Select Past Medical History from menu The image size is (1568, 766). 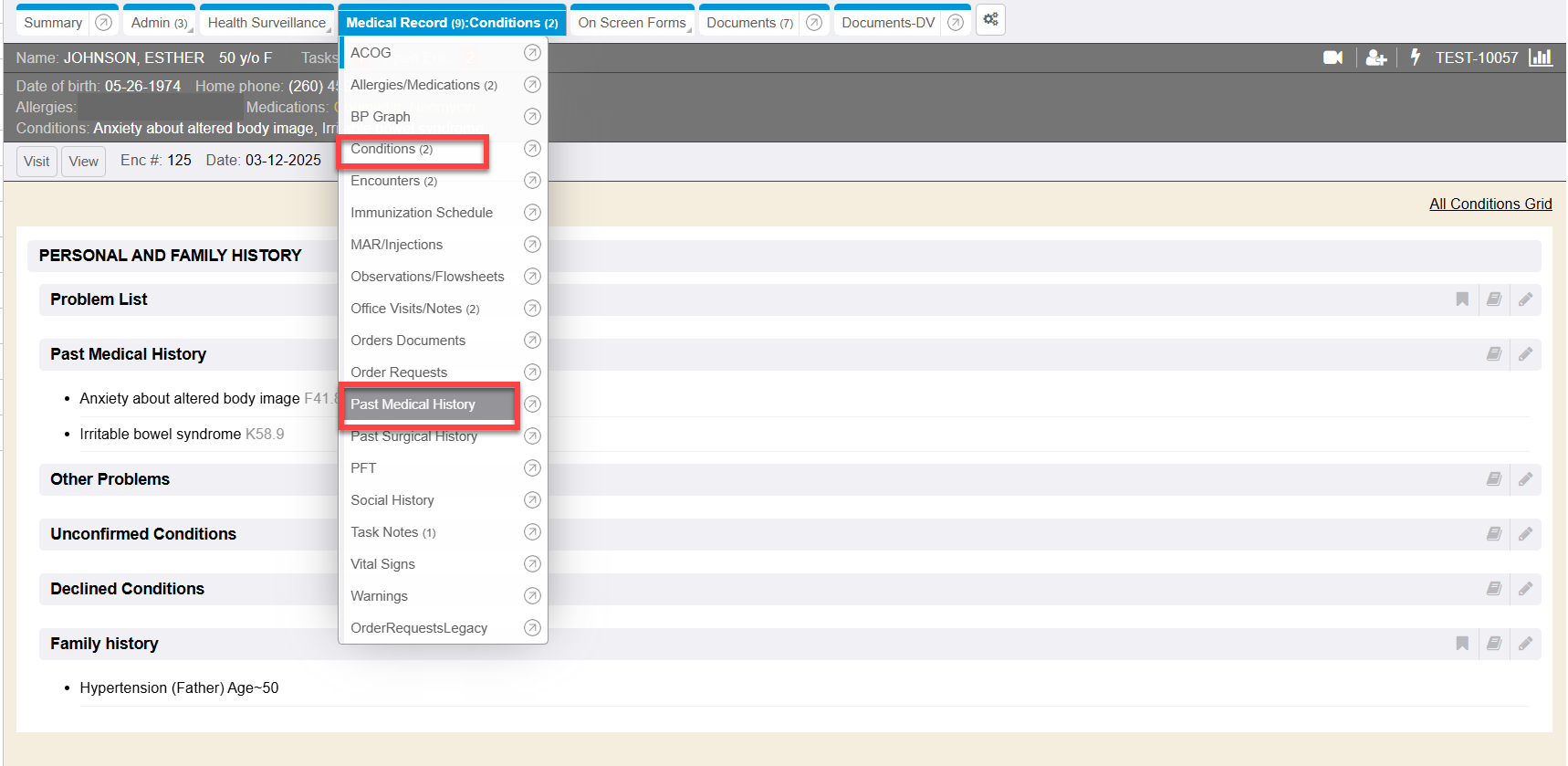[413, 404]
